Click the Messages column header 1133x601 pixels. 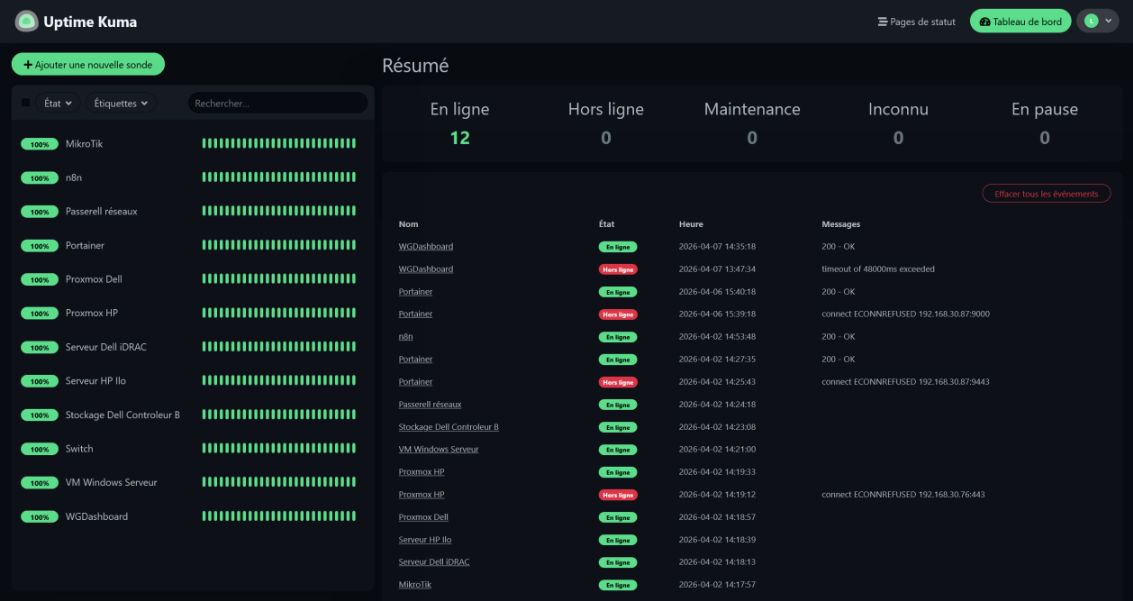pyautogui.click(x=841, y=224)
